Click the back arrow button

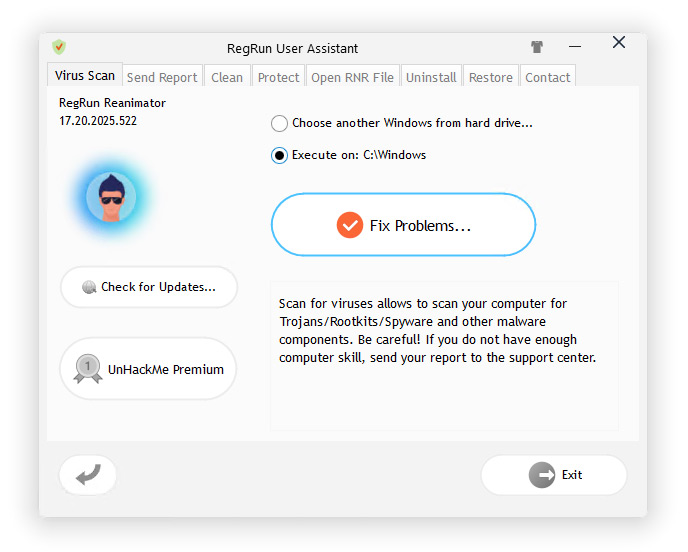coord(88,475)
